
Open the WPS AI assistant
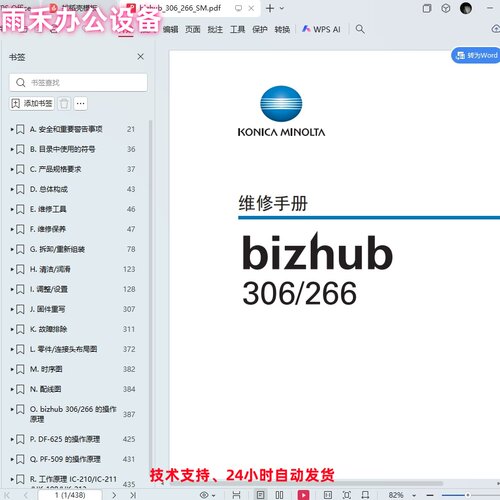321,29
